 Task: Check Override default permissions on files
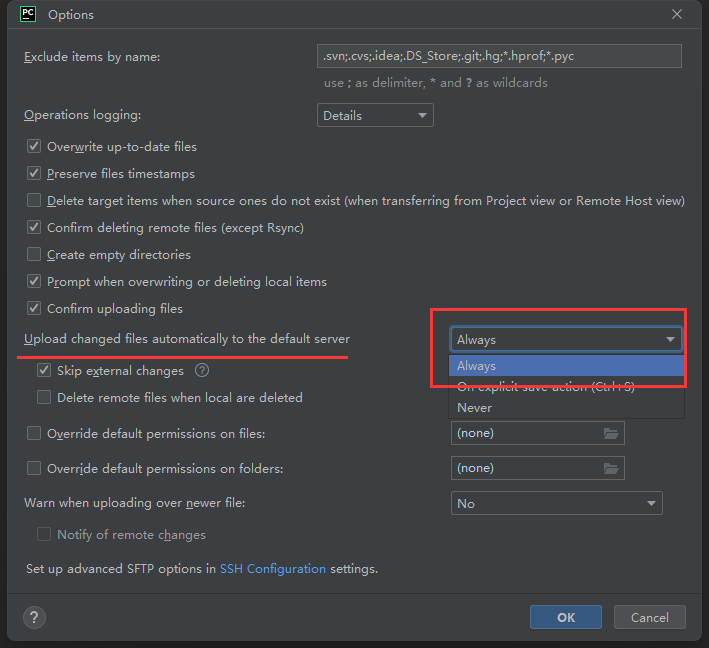[35, 434]
